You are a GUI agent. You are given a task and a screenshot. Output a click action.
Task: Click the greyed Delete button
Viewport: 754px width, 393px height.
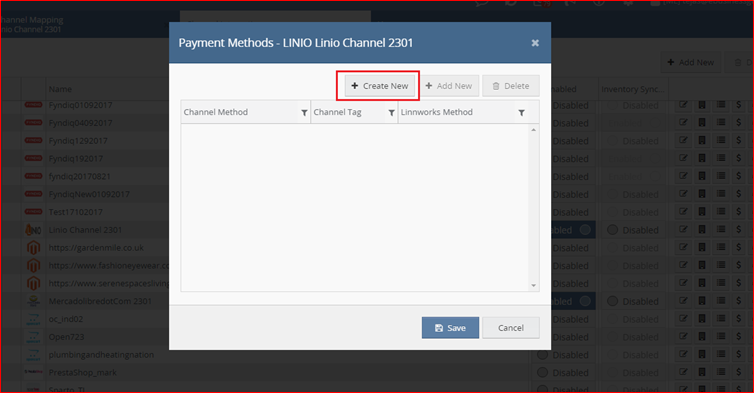511,86
